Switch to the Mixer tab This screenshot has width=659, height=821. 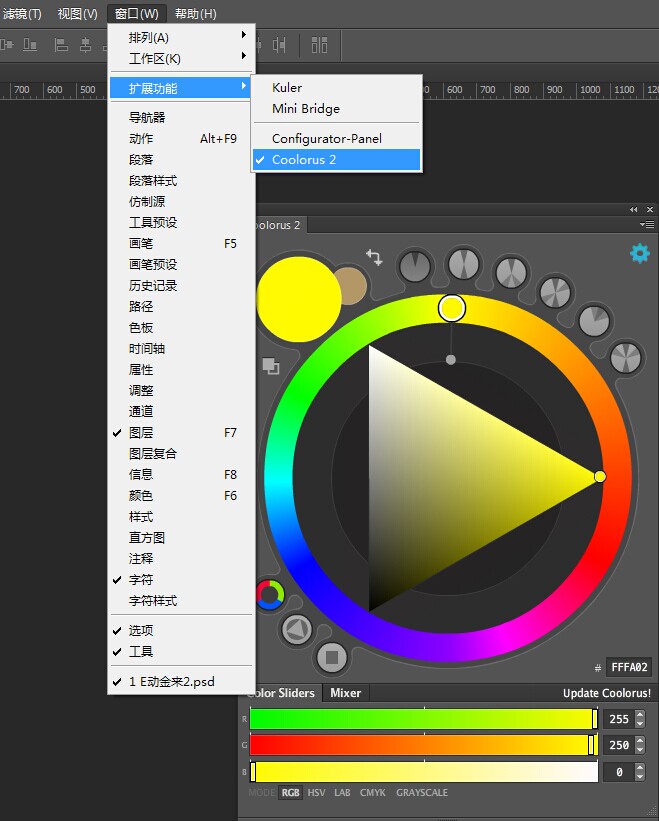(345, 693)
